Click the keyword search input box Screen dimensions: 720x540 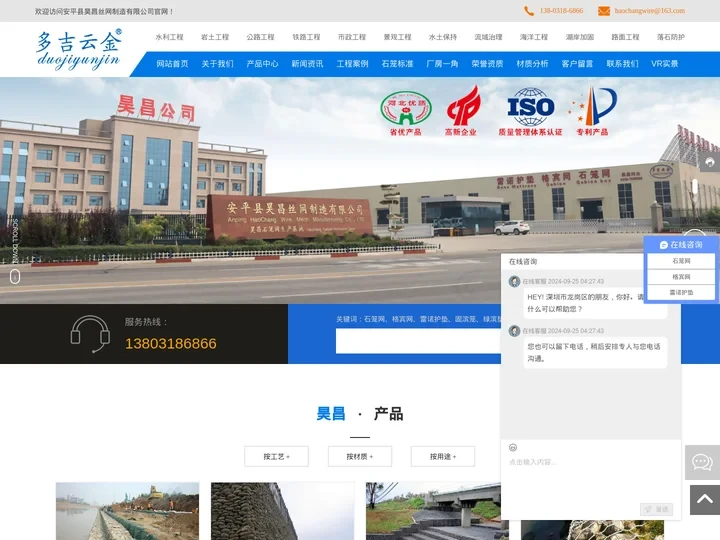(418, 342)
